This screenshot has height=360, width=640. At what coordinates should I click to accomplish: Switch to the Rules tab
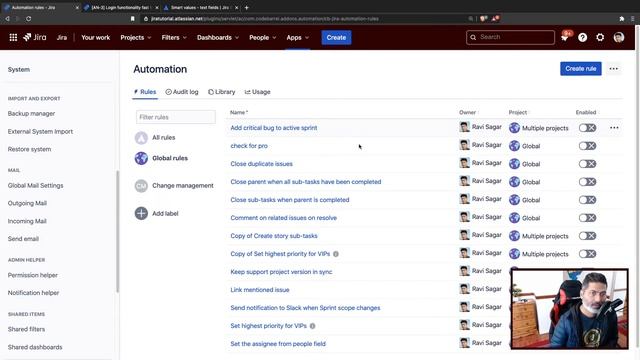tap(144, 92)
